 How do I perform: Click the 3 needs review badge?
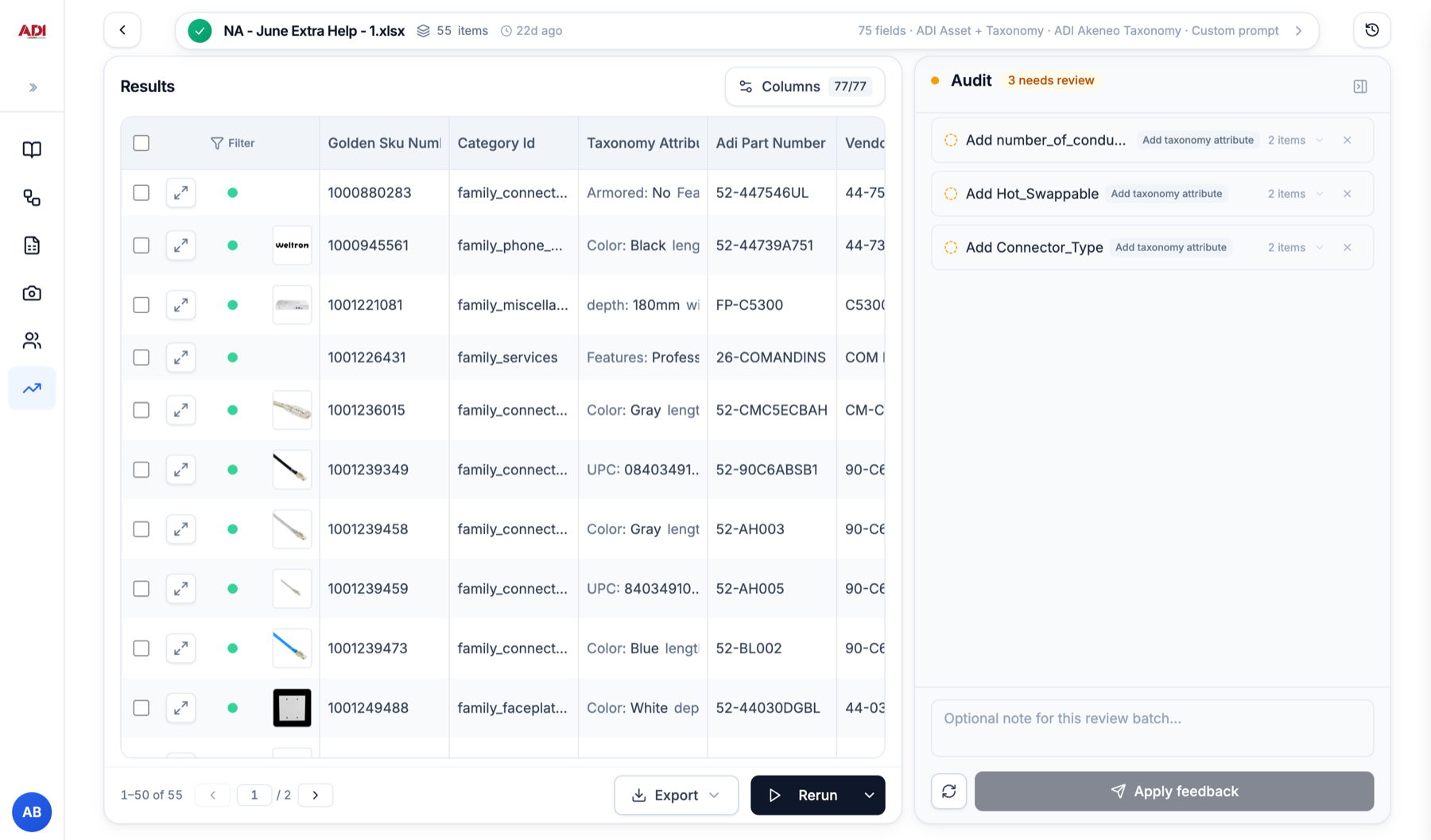tap(1051, 80)
